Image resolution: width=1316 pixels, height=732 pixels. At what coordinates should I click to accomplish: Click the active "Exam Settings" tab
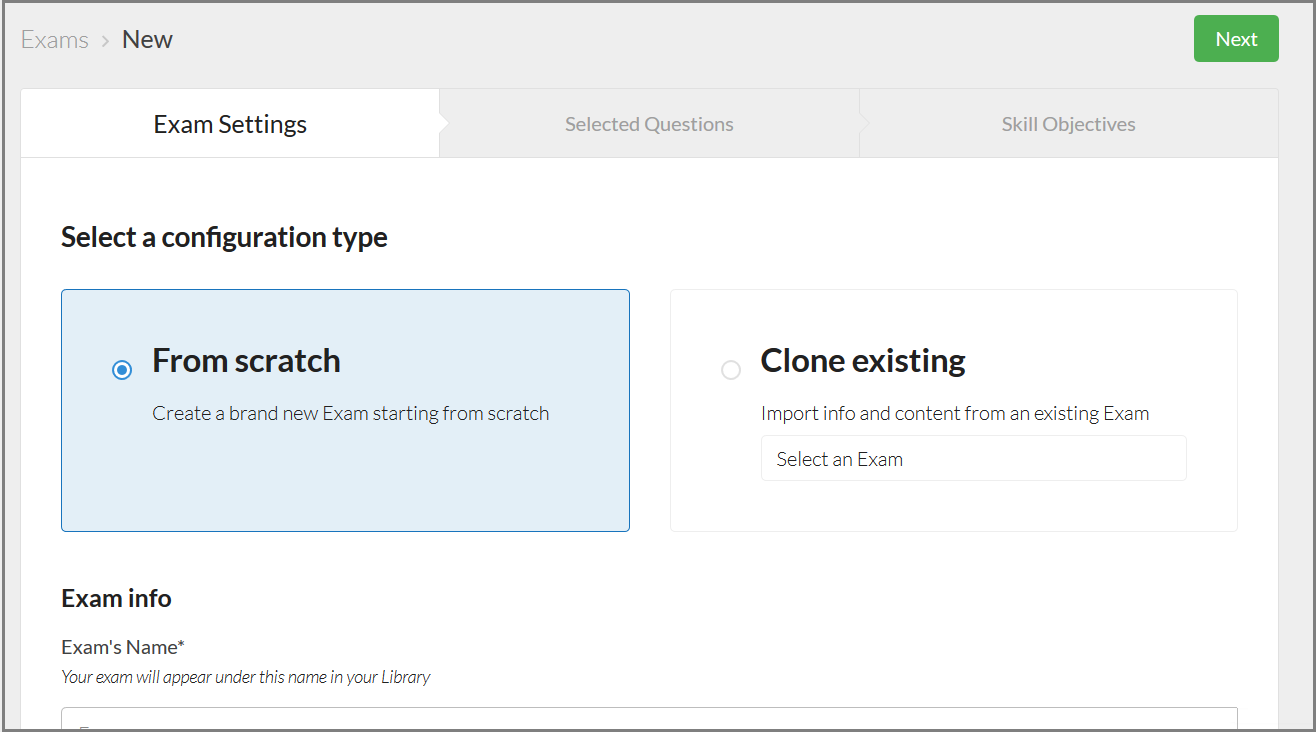coord(229,123)
